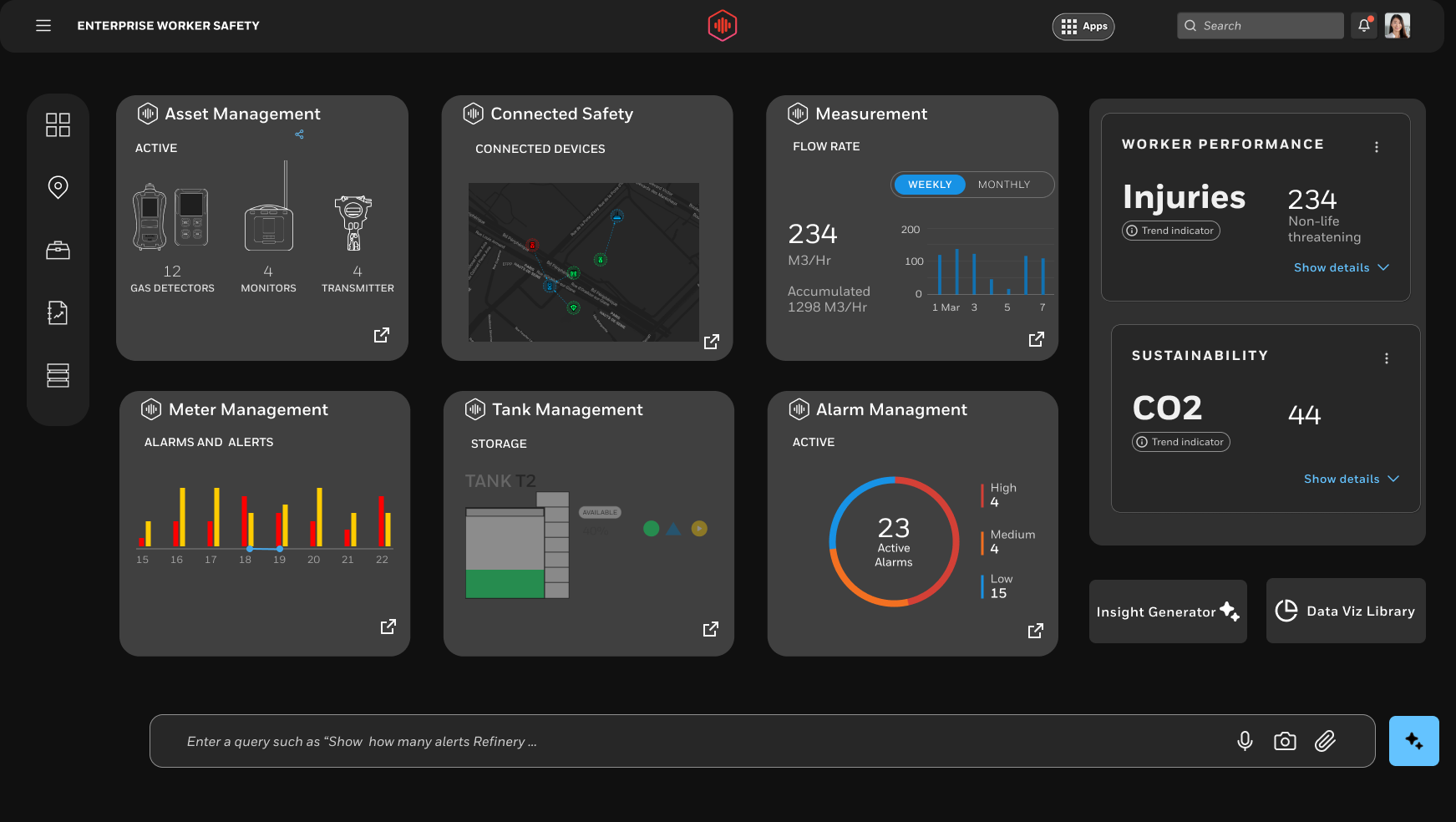
Task: Toggle Injuries Trend indicator
Action: pyautogui.click(x=1171, y=231)
